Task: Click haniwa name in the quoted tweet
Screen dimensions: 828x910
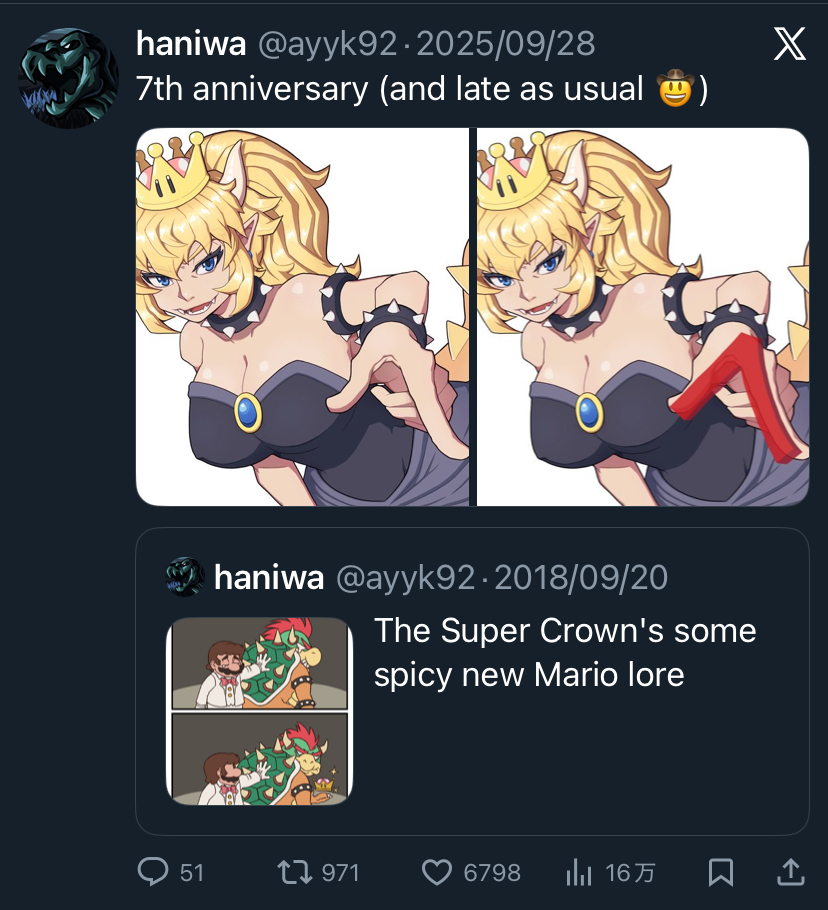Action: tap(269, 577)
